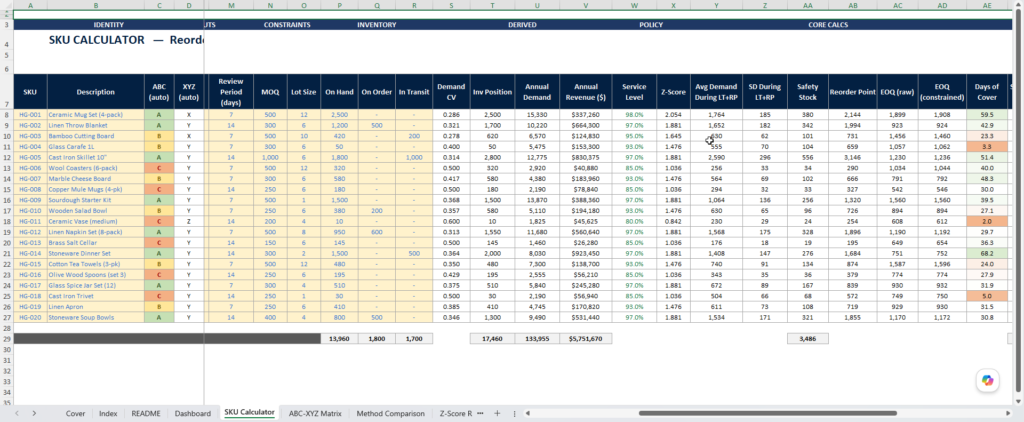Click the Days of Cover heading
Viewport: 1024px width, 422px height.
pyautogui.click(x=986, y=92)
